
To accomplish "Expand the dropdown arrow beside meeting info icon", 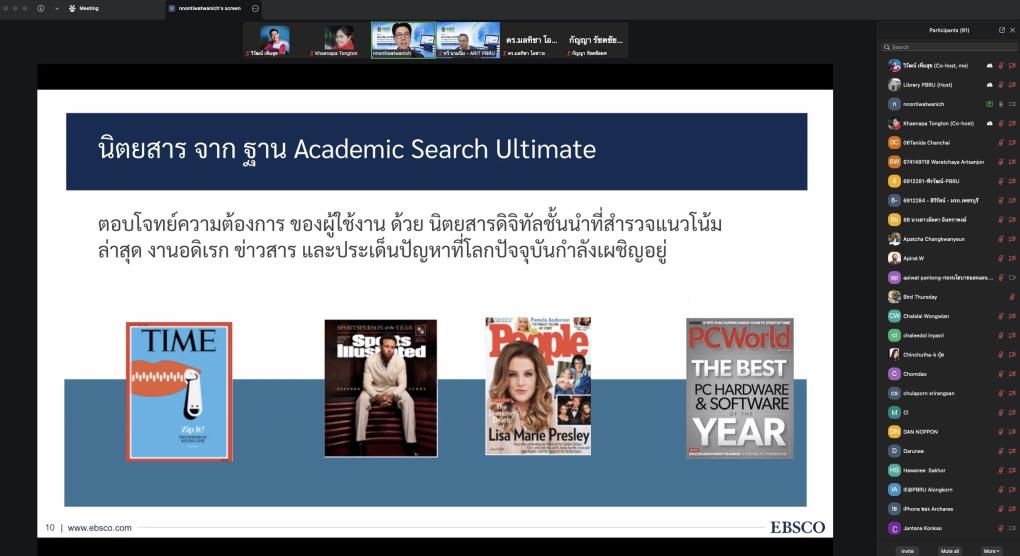I will pyautogui.click(x=57, y=8).
